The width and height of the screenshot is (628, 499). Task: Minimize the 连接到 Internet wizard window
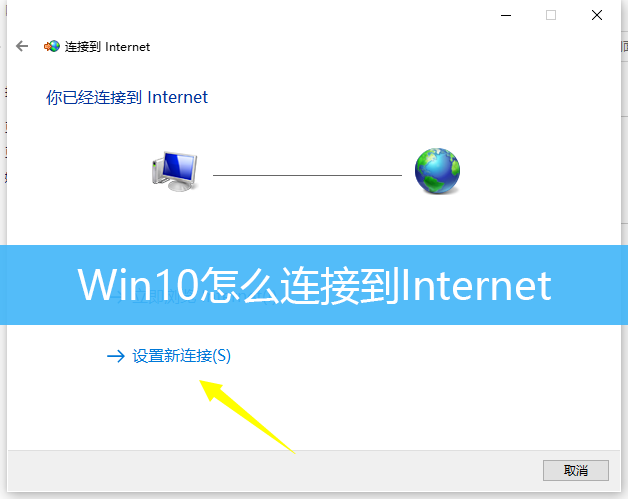click(x=506, y=15)
